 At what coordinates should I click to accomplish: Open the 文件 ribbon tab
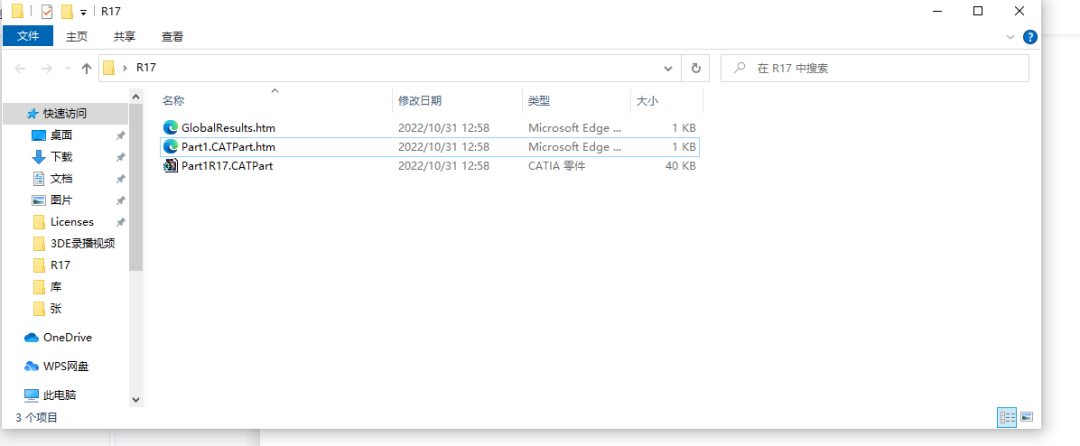28,36
